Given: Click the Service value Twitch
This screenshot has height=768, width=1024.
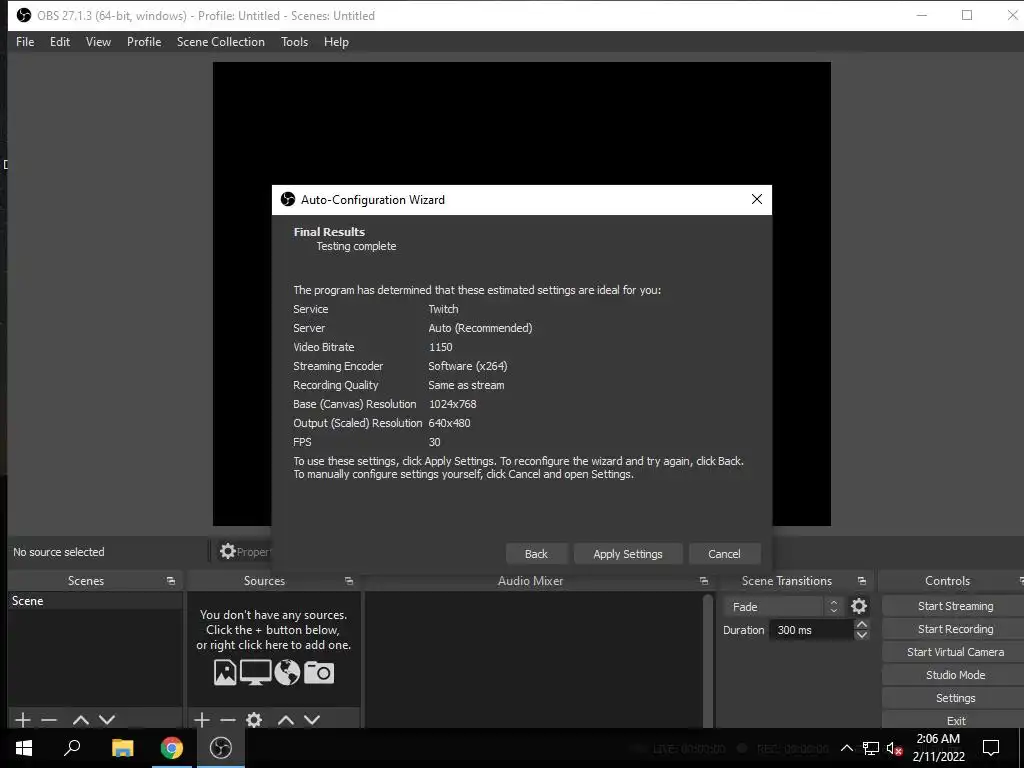Looking at the screenshot, I should click(x=443, y=310).
